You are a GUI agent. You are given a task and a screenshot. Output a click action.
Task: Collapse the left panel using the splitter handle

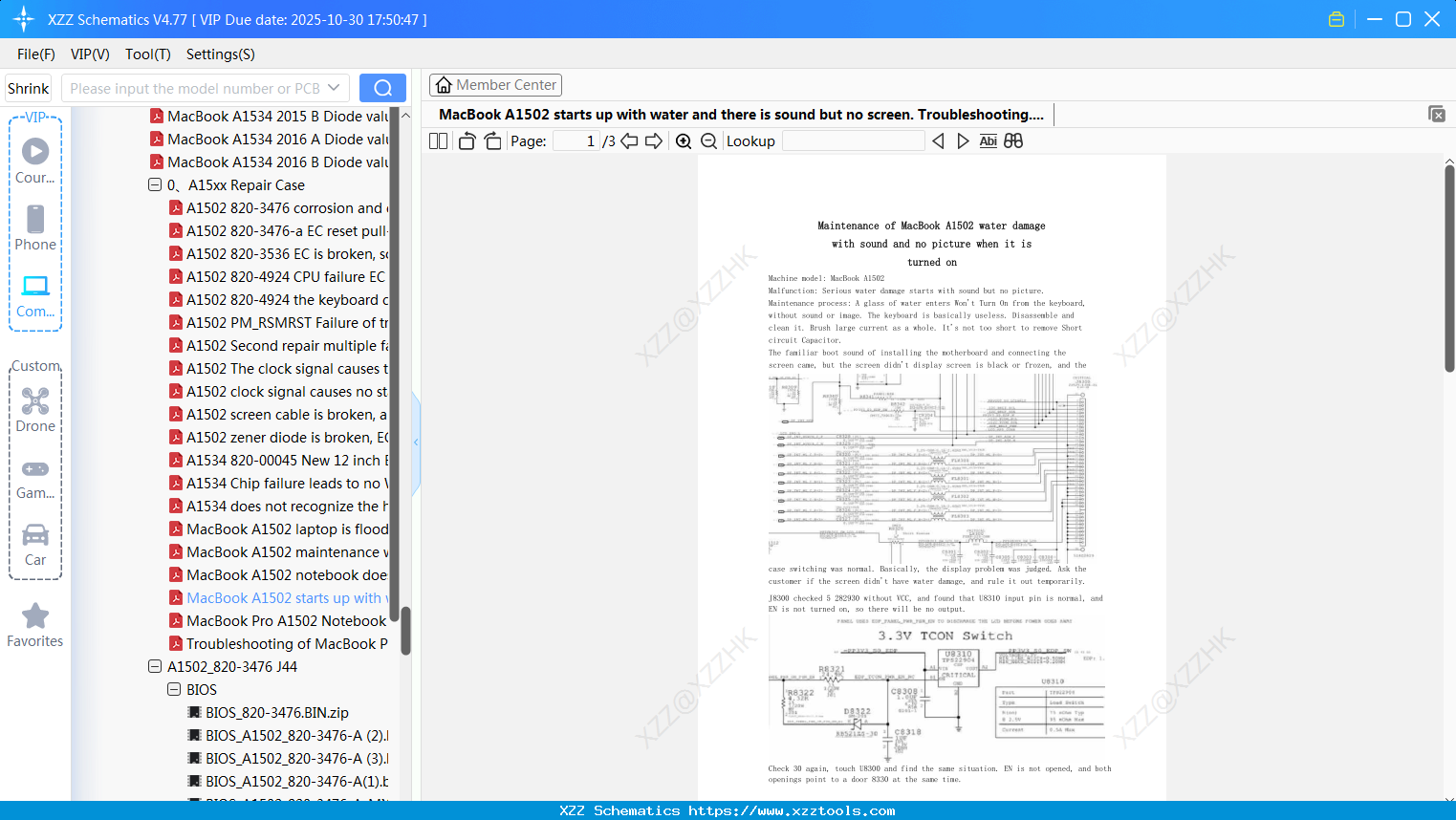click(416, 442)
